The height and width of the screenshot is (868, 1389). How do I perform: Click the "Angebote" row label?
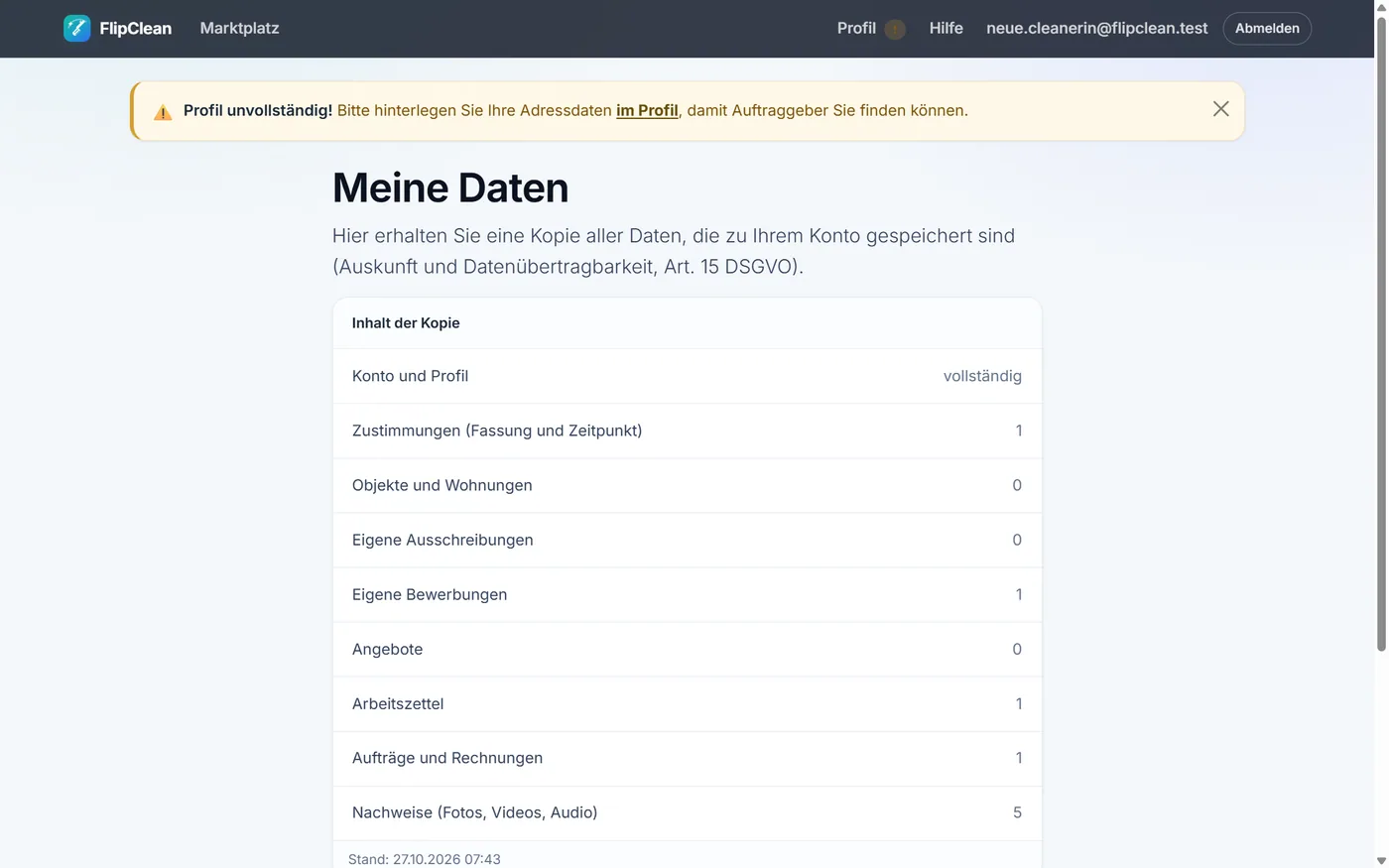(x=387, y=649)
